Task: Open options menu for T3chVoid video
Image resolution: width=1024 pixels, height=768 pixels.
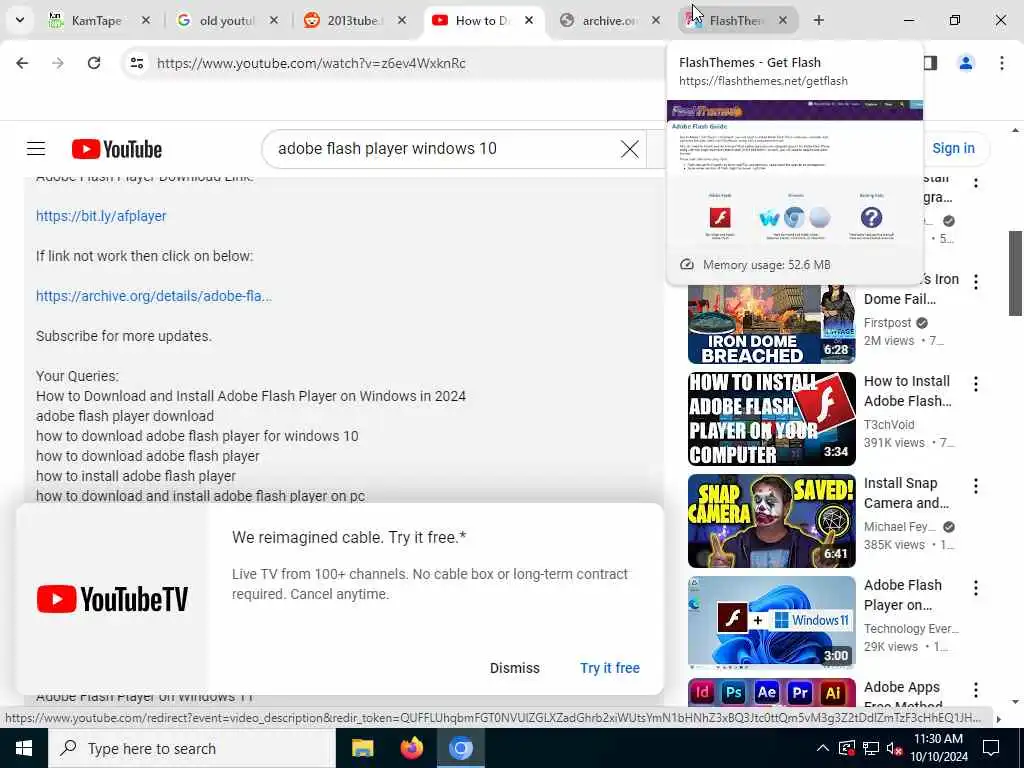Action: [976, 383]
